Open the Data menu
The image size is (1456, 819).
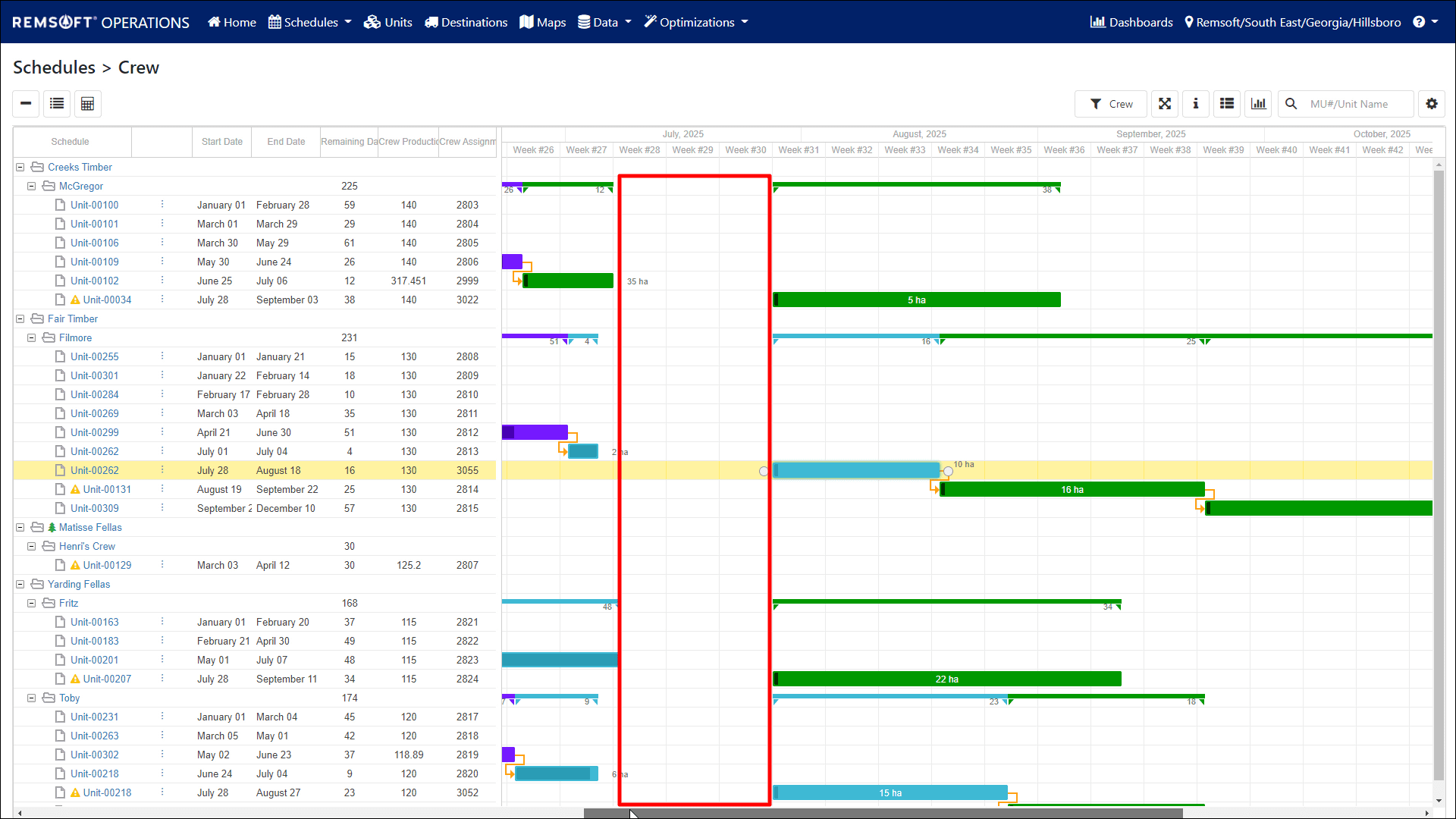click(604, 22)
